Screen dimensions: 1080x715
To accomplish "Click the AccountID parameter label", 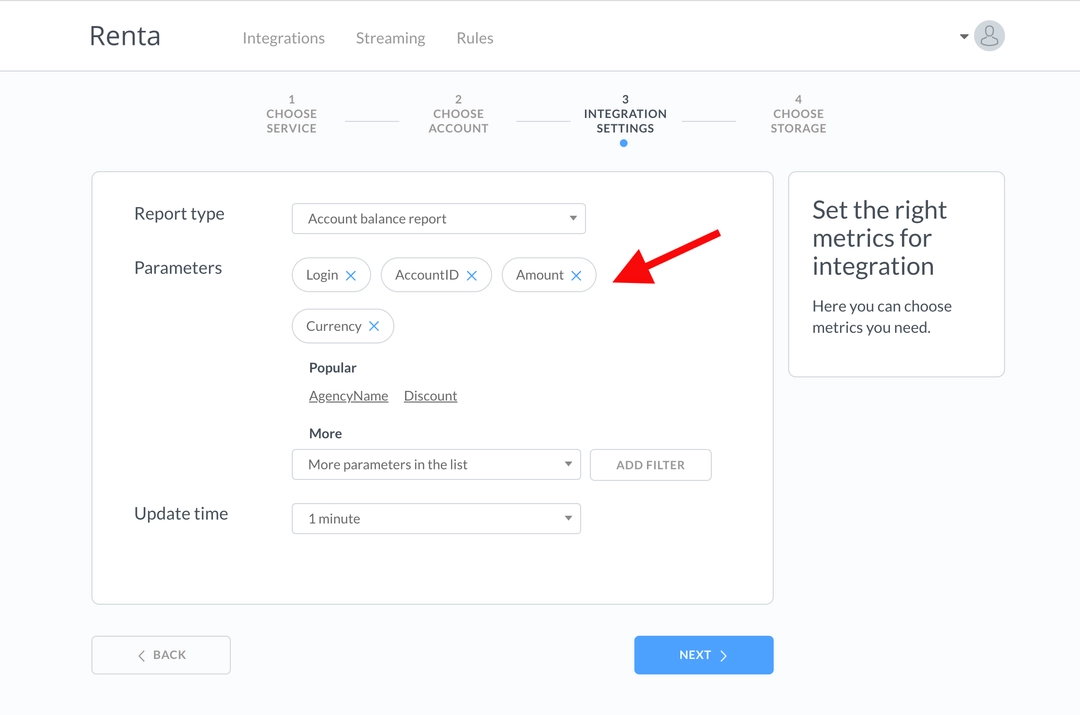I will (x=427, y=275).
